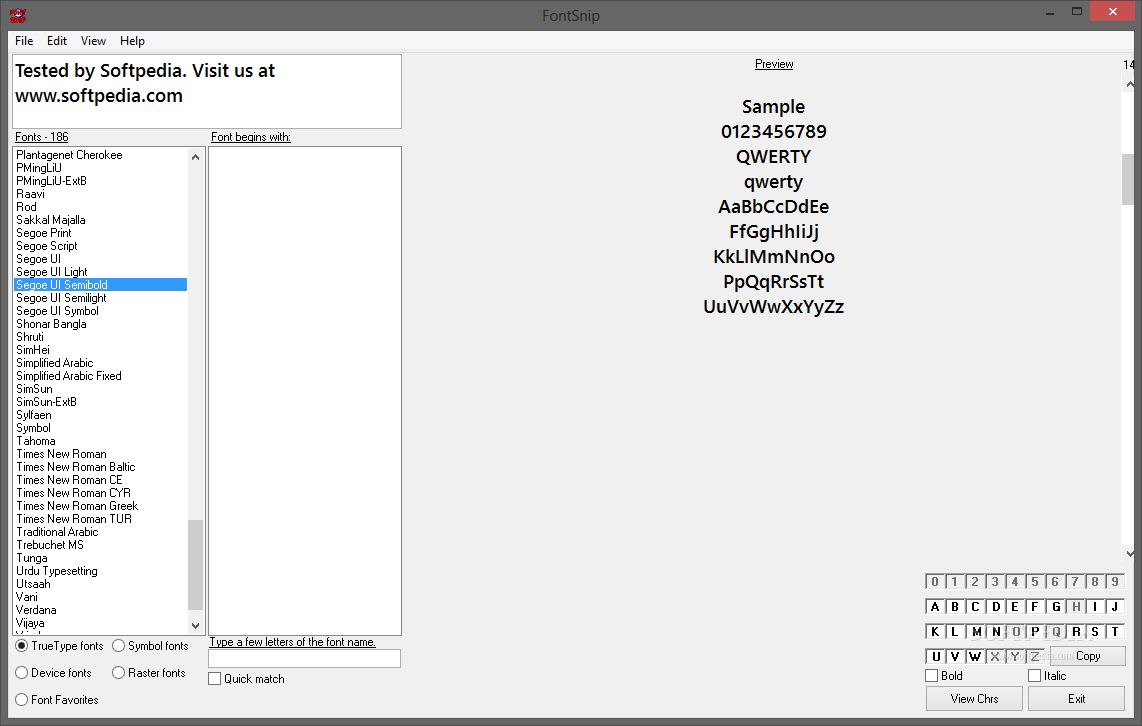Click the font name search input field
Screen dimensions: 1142x726
pos(304,658)
